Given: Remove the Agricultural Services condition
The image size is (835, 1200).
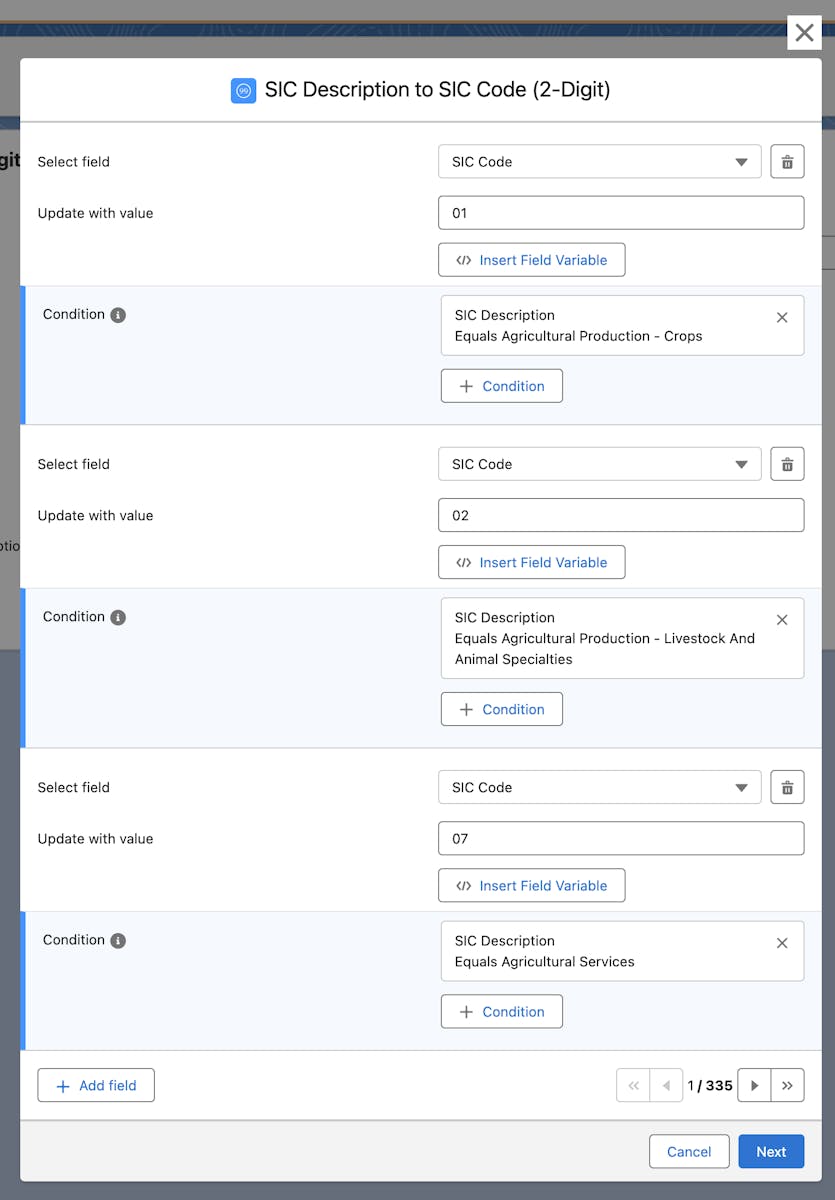Looking at the screenshot, I should click(x=782, y=943).
